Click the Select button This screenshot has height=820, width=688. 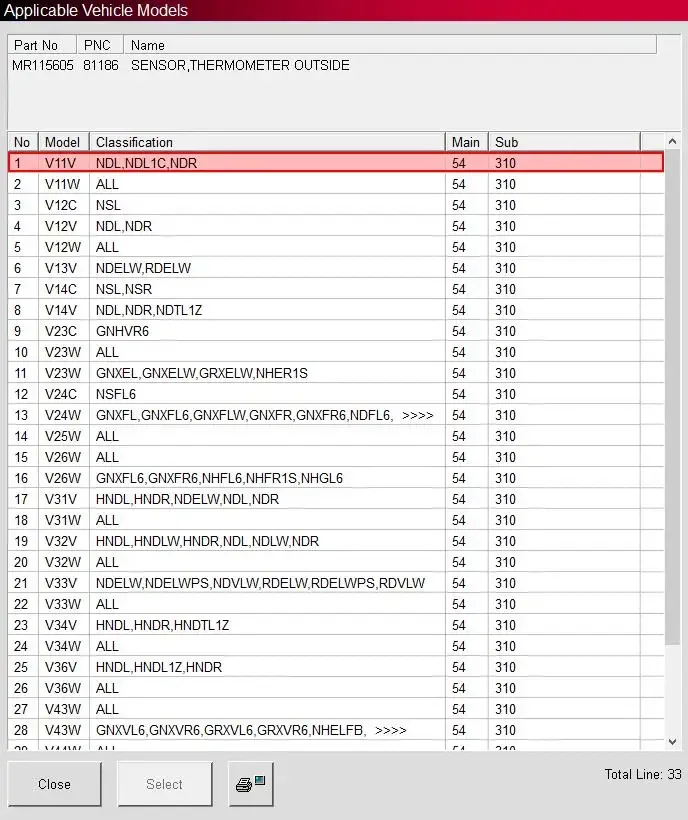click(x=165, y=784)
